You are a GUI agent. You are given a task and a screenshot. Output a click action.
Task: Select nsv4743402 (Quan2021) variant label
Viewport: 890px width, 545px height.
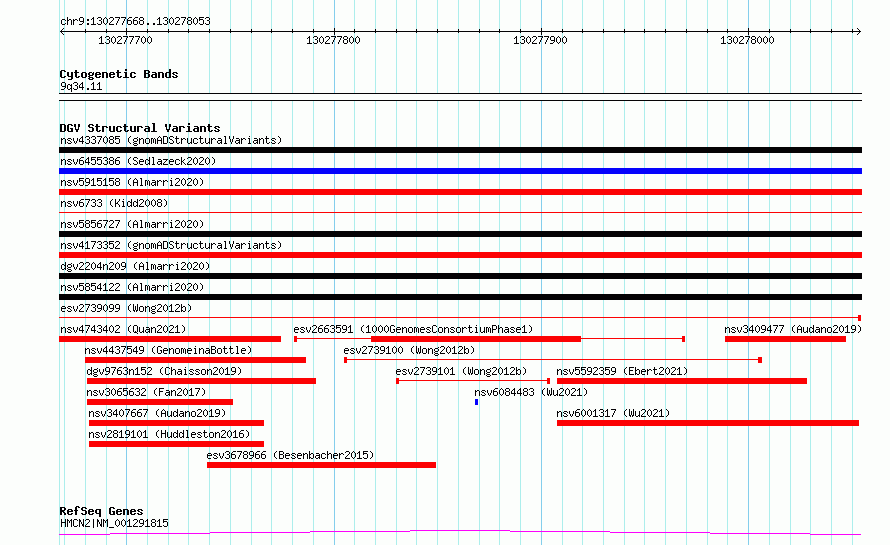tap(123, 329)
